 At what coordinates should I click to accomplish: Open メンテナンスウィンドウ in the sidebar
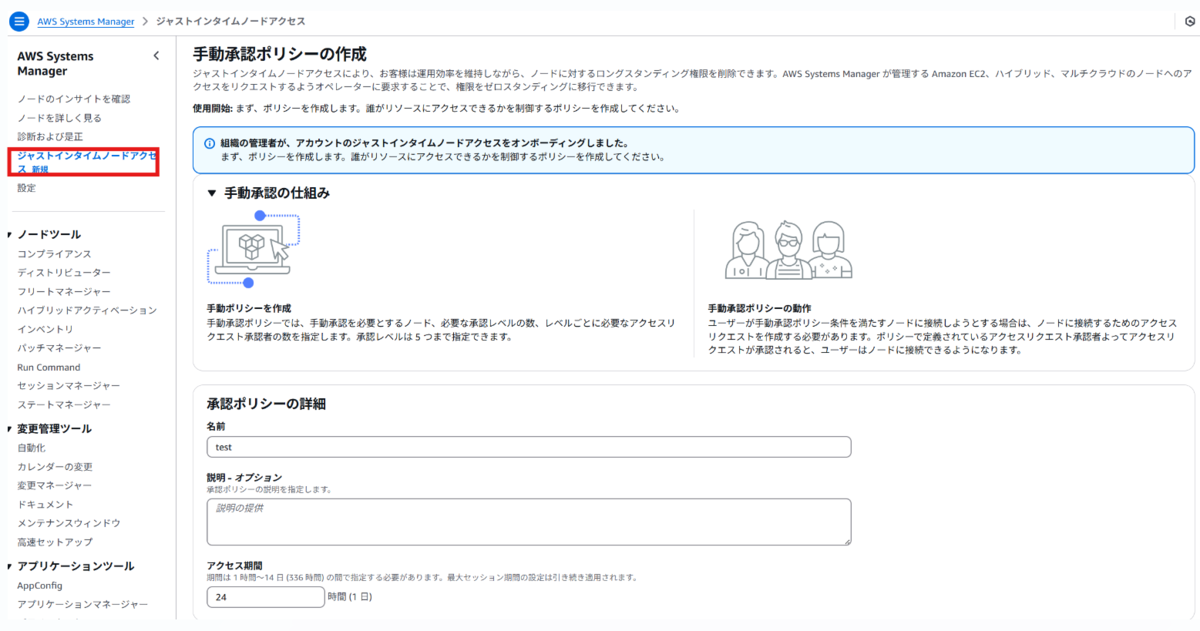[x=69, y=523]
